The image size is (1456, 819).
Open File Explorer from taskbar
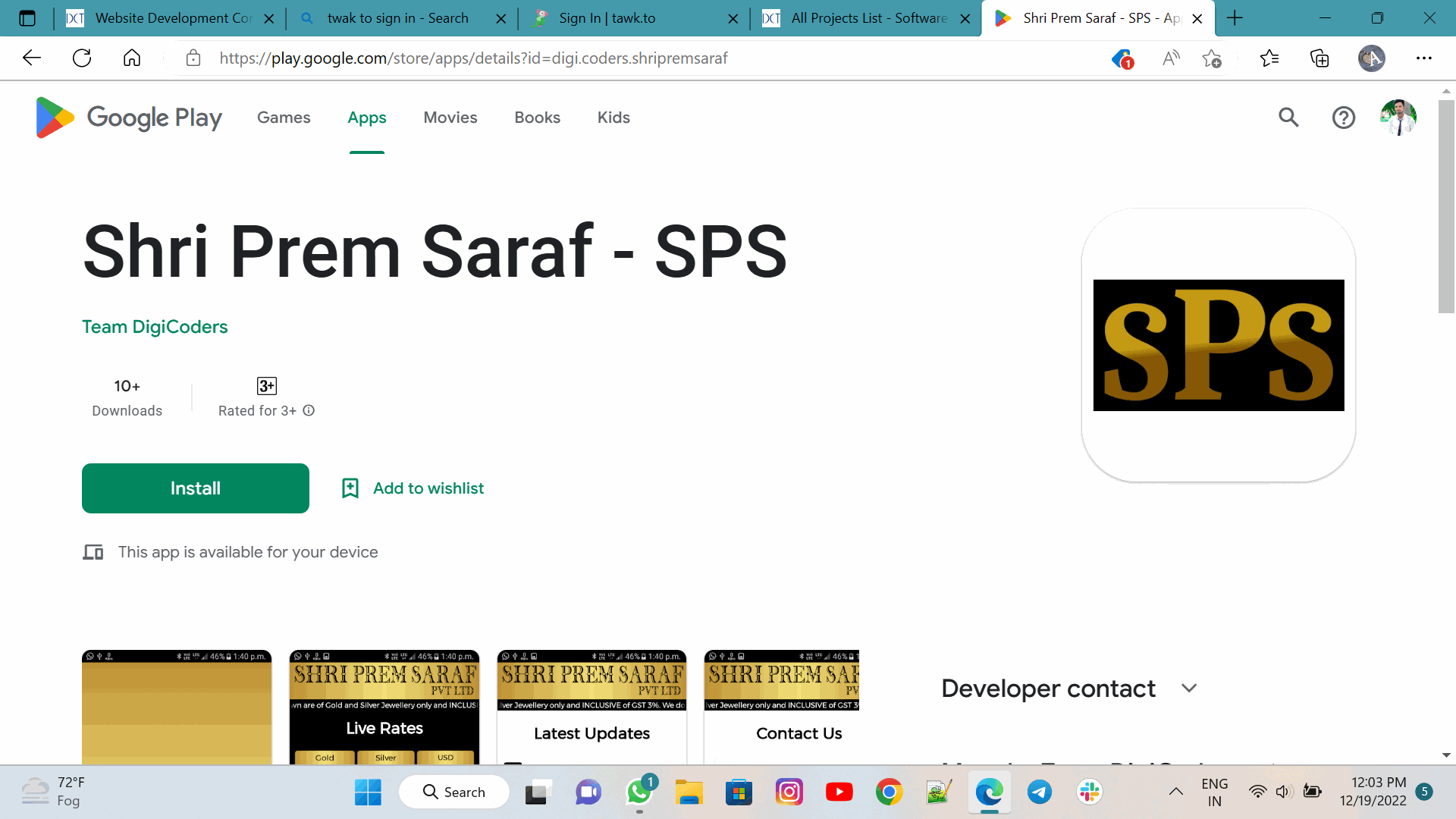click(689, 792)
